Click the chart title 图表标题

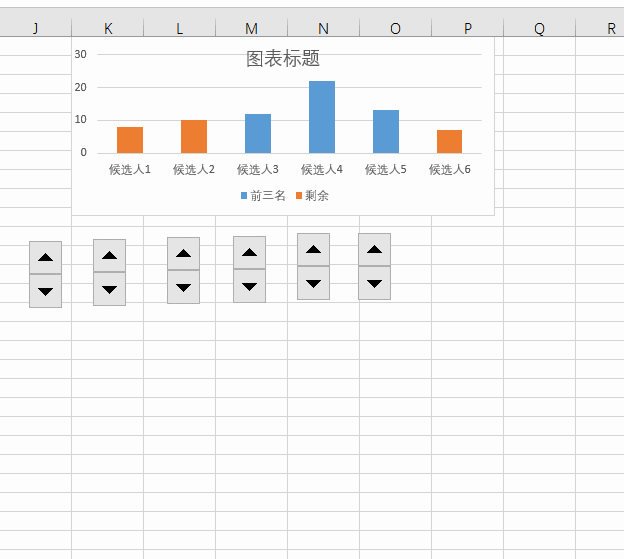(x=283, y=58)
